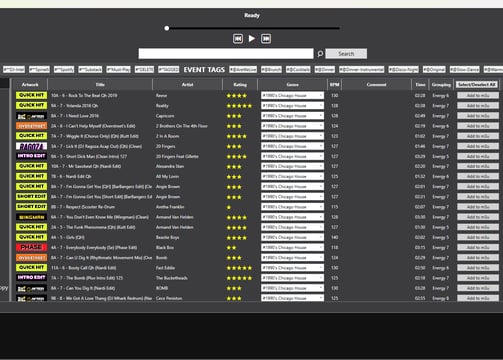Sort by the Grouping column header
This screenshot has height=360, width=503.
point(441,85)
